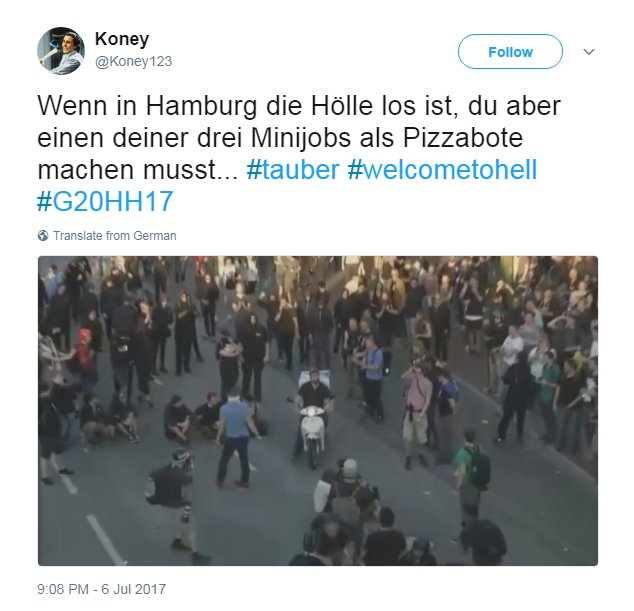This screenshot has height=611, width=634.
Task: Click the white road marking in video
Action: point(106,540)
